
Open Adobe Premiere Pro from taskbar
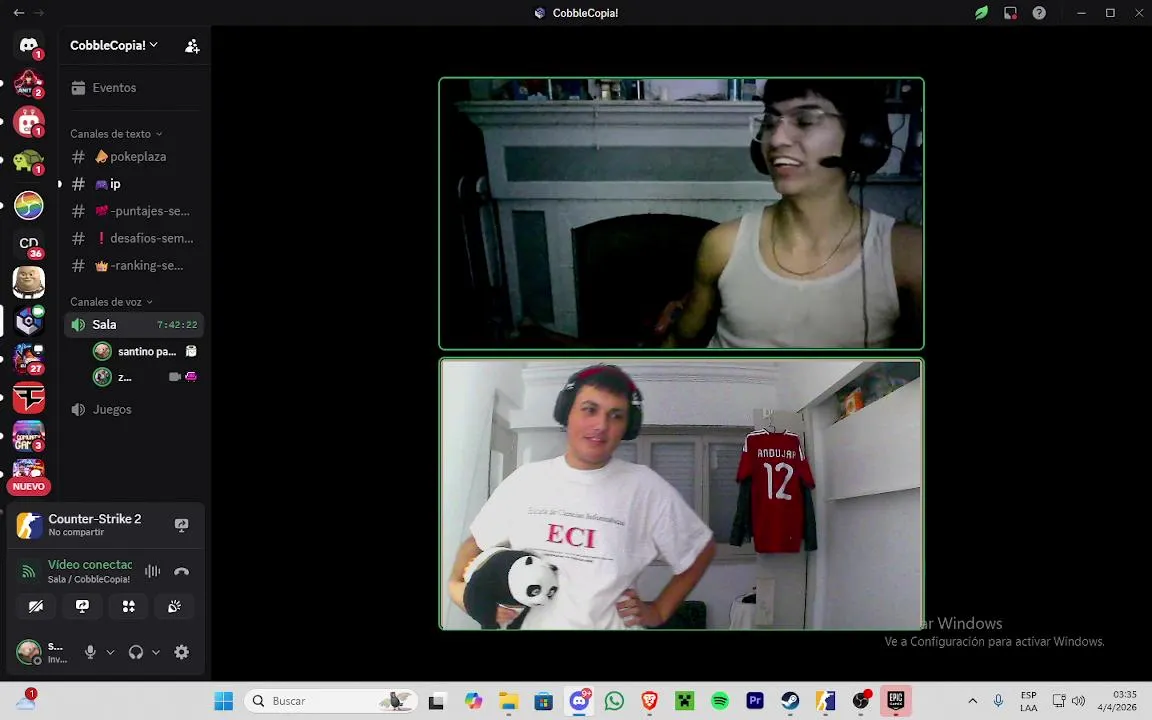(x=755, y=701)
